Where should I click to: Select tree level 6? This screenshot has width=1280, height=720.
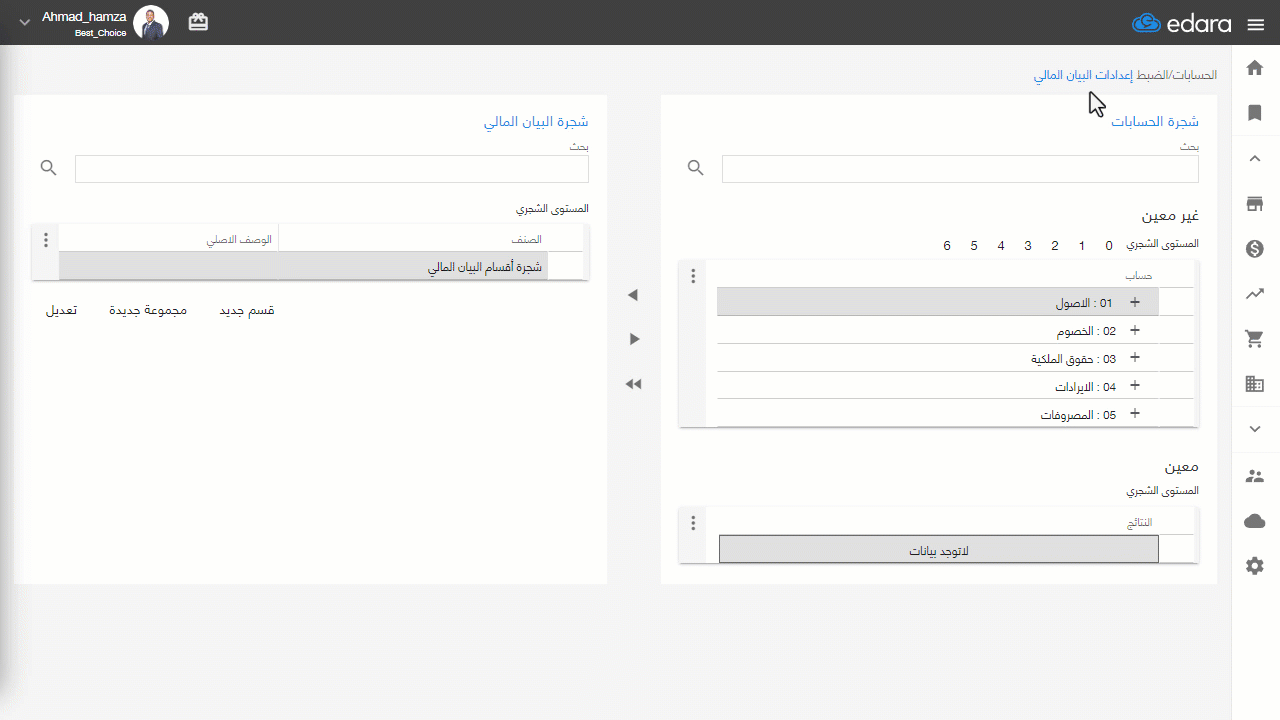(x=947, y=245)
